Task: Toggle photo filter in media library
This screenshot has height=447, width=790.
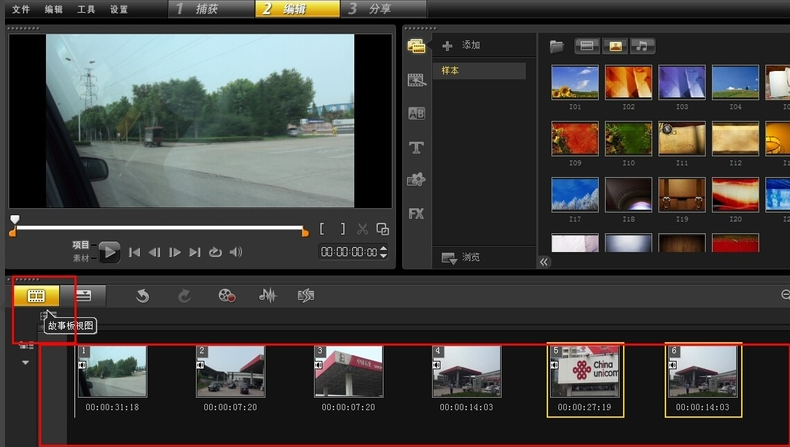Action: tap(615, 46)
